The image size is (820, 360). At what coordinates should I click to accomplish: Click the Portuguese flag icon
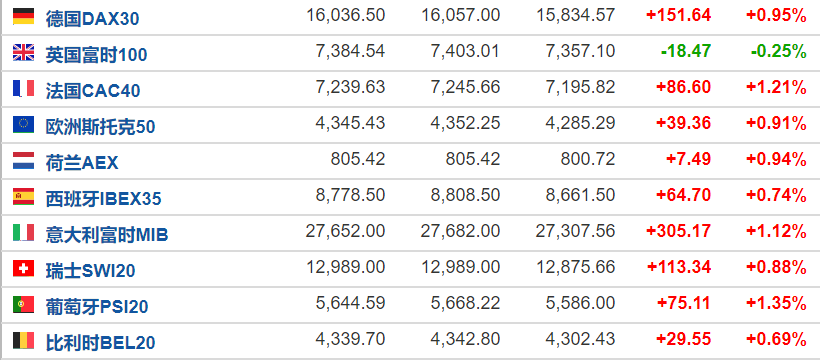tap(24, 305)
